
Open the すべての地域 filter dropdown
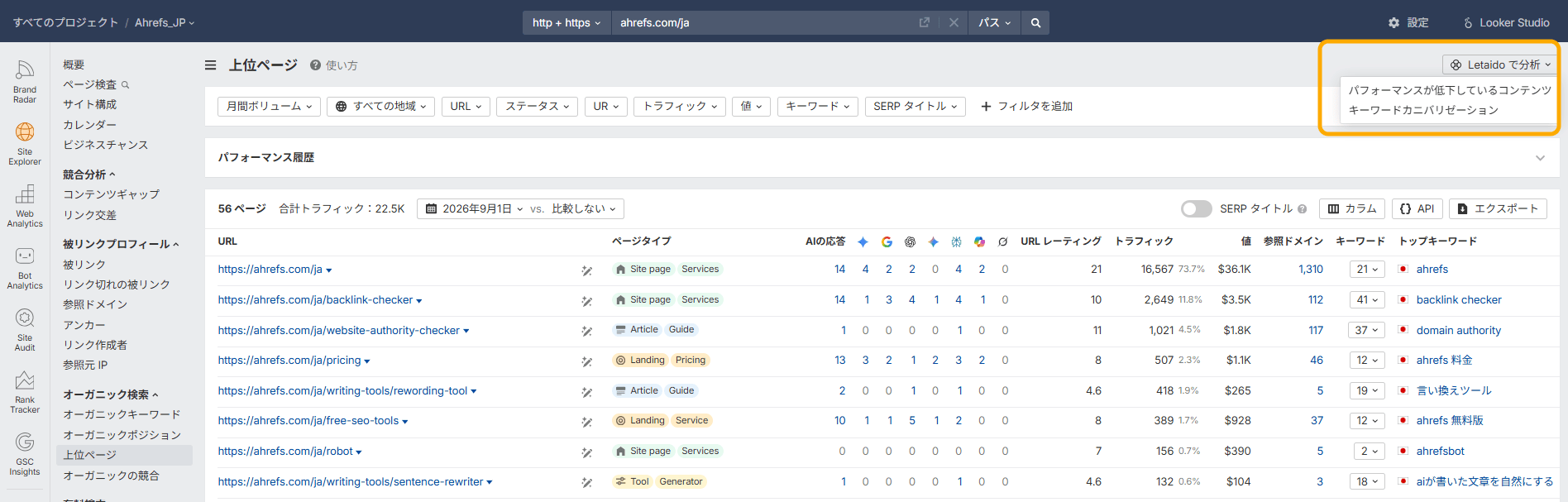pos(381,106)
